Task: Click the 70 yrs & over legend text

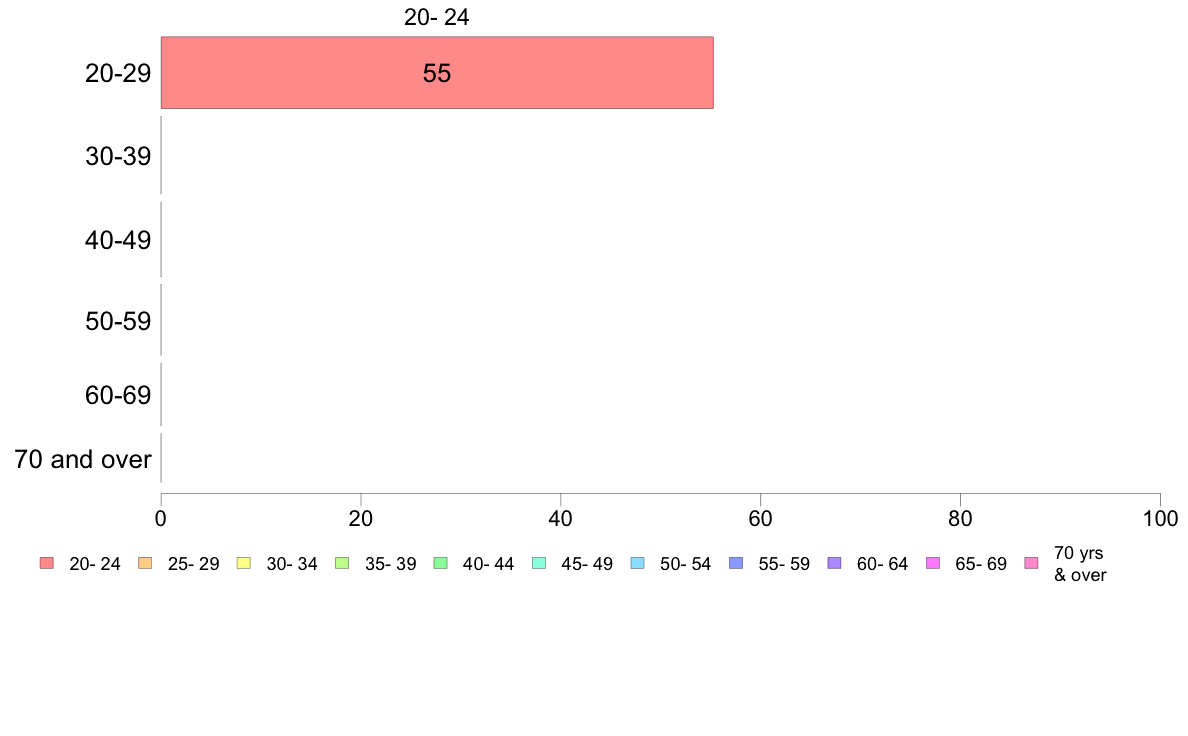Action: 1080,564
